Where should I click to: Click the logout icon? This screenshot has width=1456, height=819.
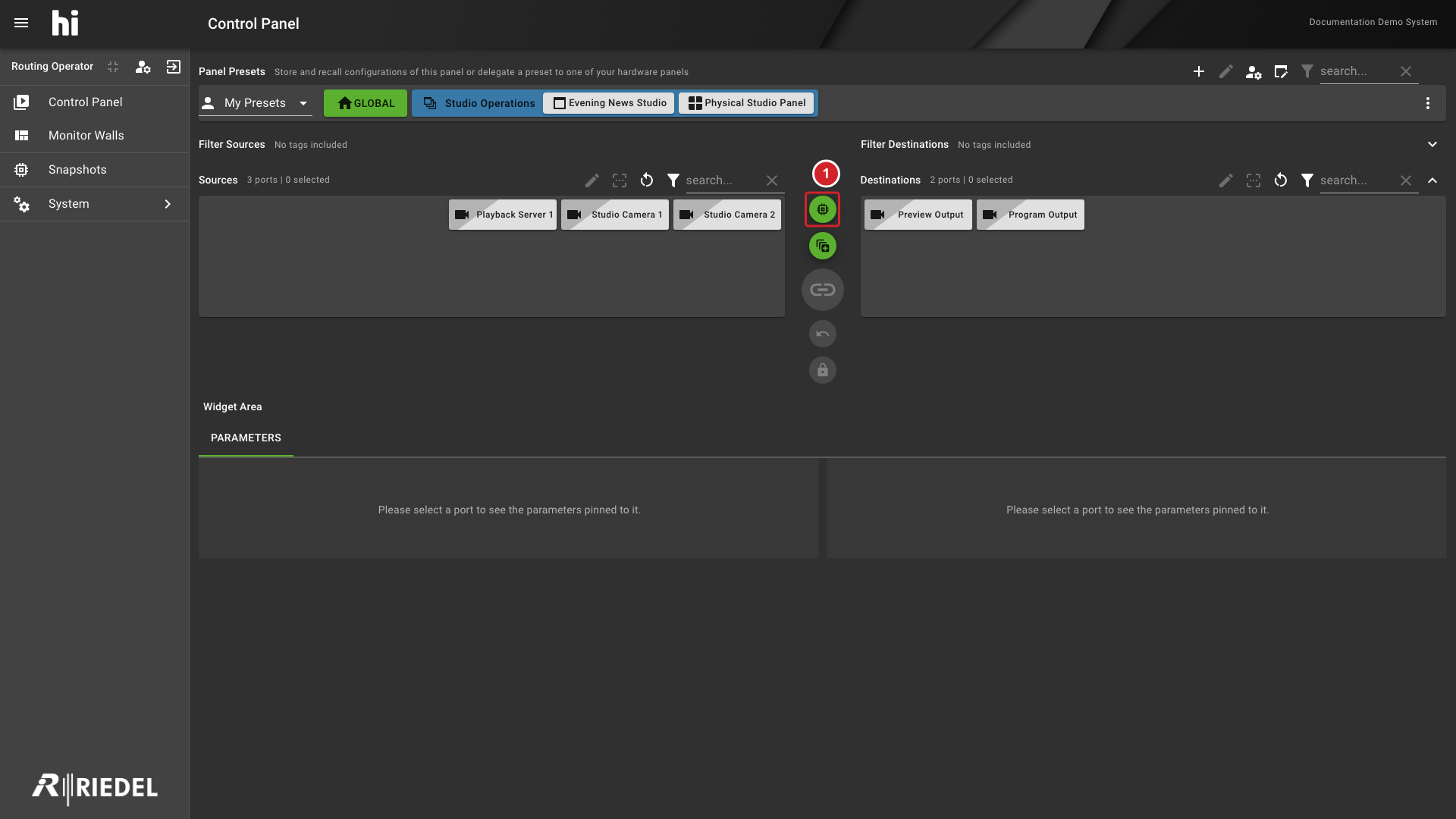[173, 67]
